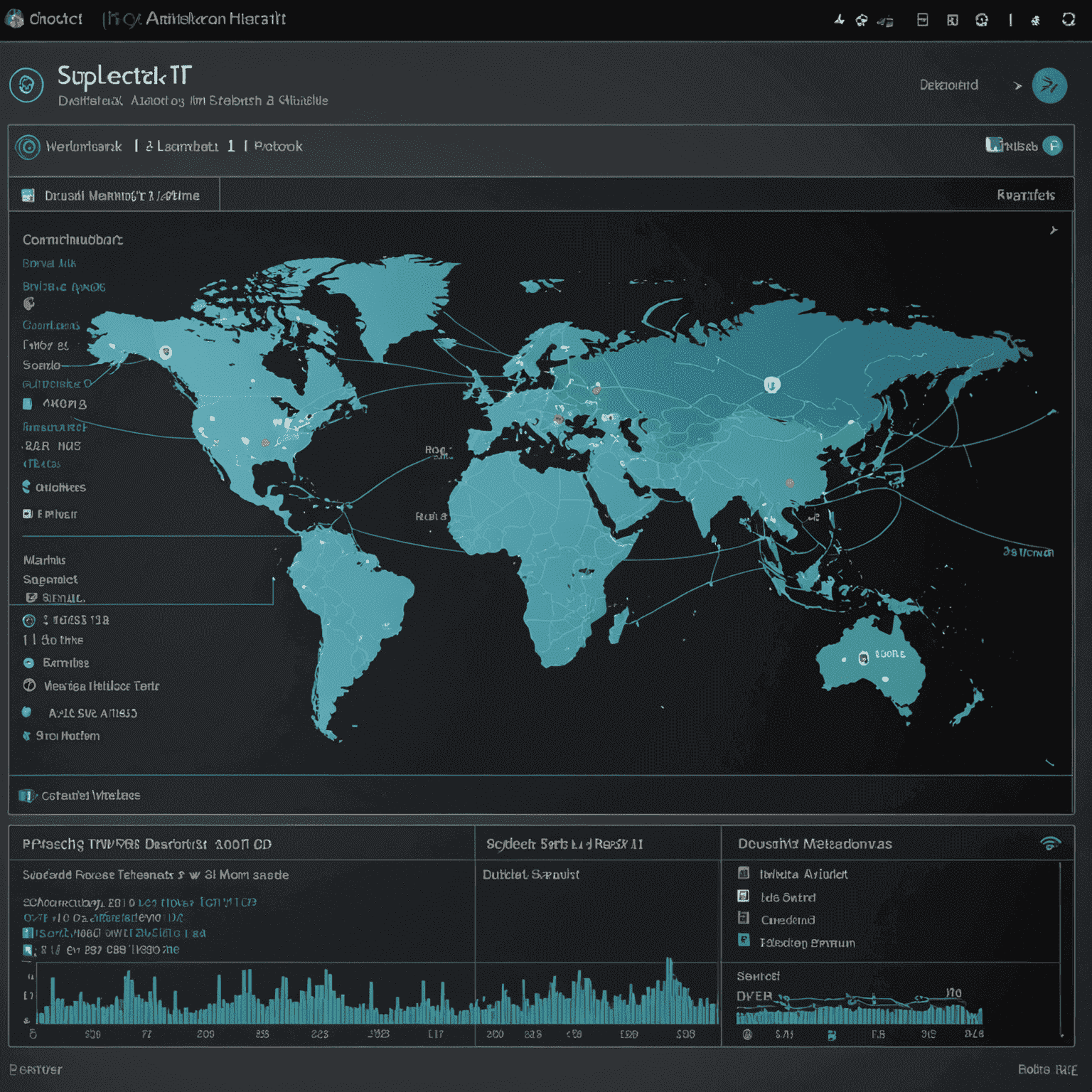Select the radio button beside 2 1tIG33 138
Screen dimensions: 1092x1092
coord(29,621)
